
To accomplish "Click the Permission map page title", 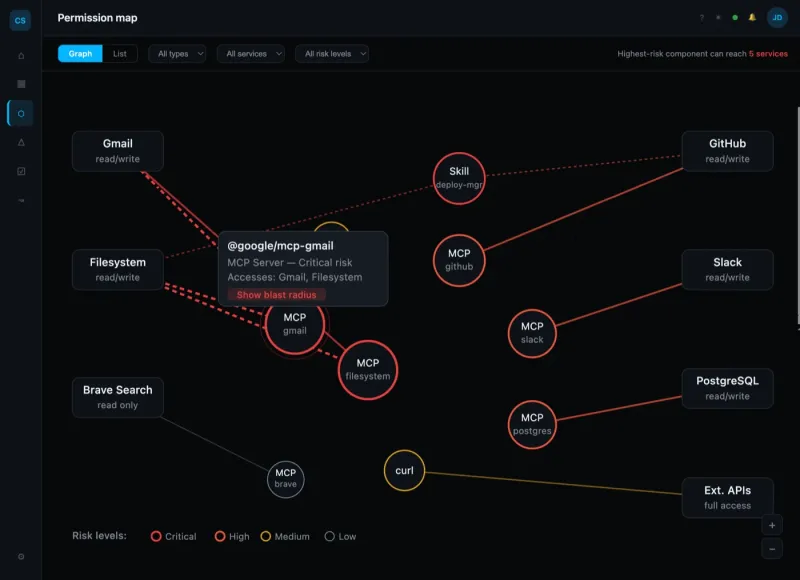I will [x=97, y=18].
